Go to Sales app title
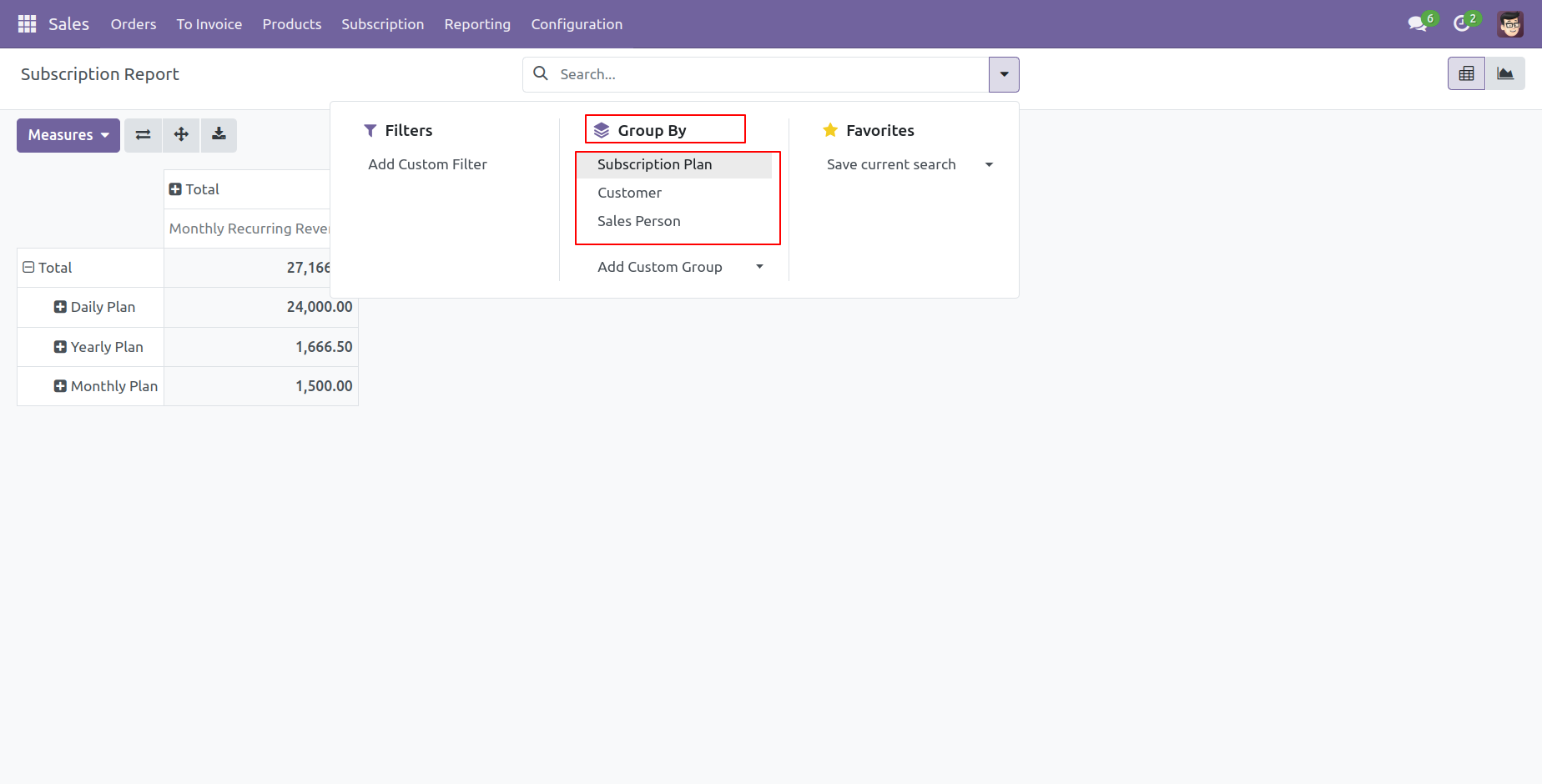 (68, 24)
